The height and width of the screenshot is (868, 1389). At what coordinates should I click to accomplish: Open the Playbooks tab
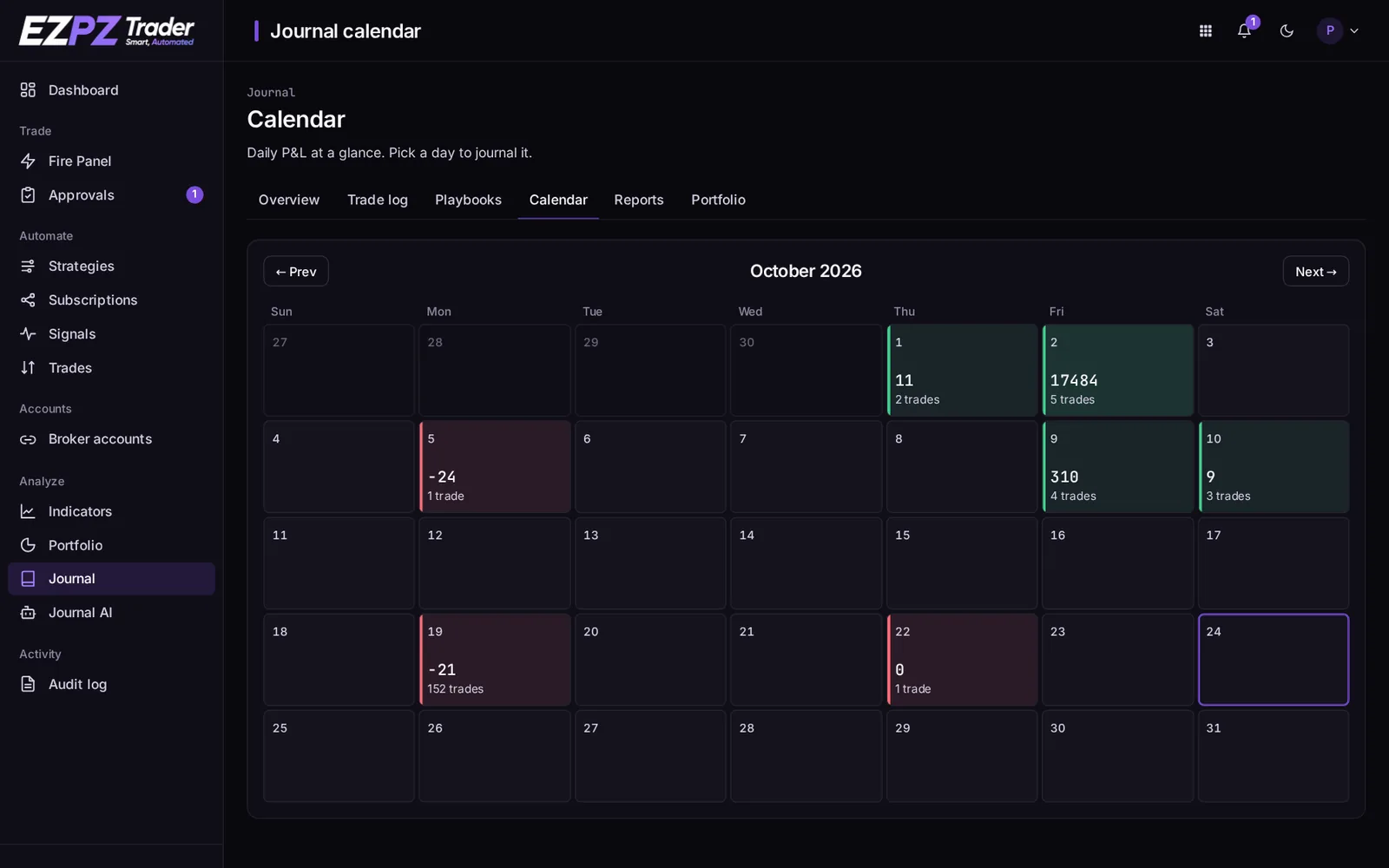(468, 200)
